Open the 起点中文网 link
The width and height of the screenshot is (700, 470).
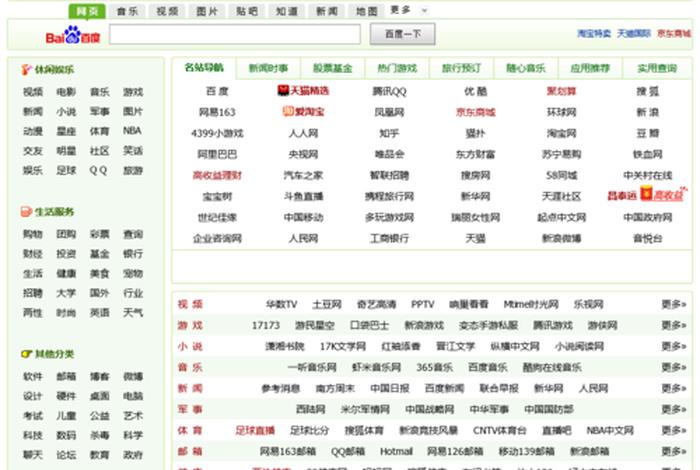point(562,217)
